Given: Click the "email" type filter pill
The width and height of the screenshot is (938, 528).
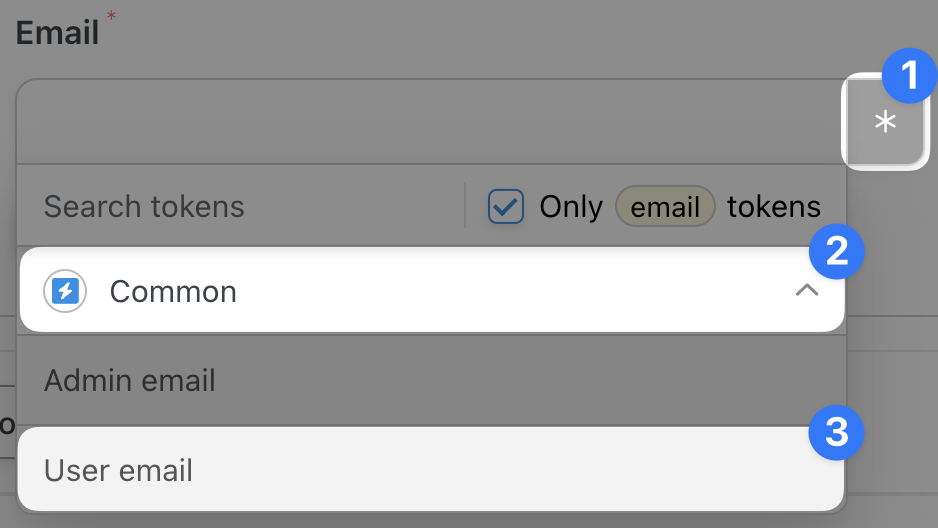Looking at the screenshot, I should pyautogui.click(x=665, y=207).
